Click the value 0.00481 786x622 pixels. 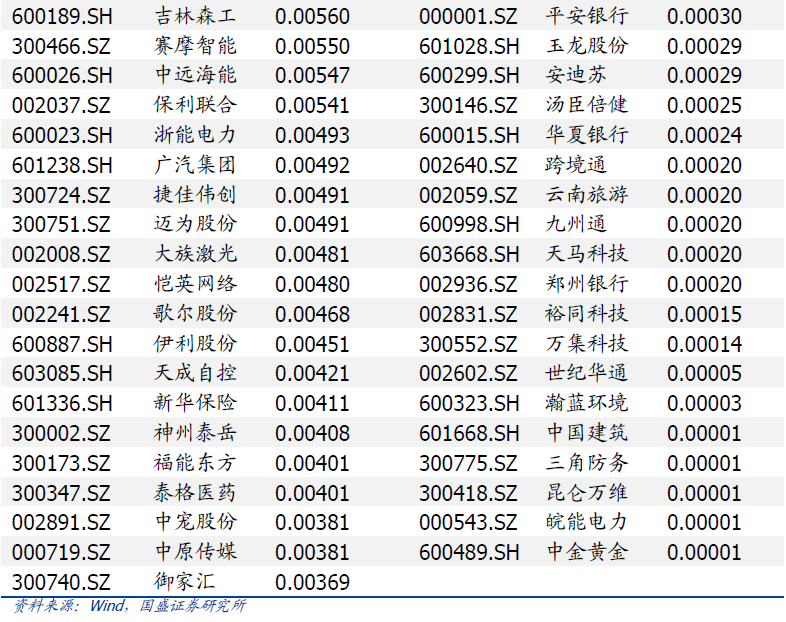point(312,255)
